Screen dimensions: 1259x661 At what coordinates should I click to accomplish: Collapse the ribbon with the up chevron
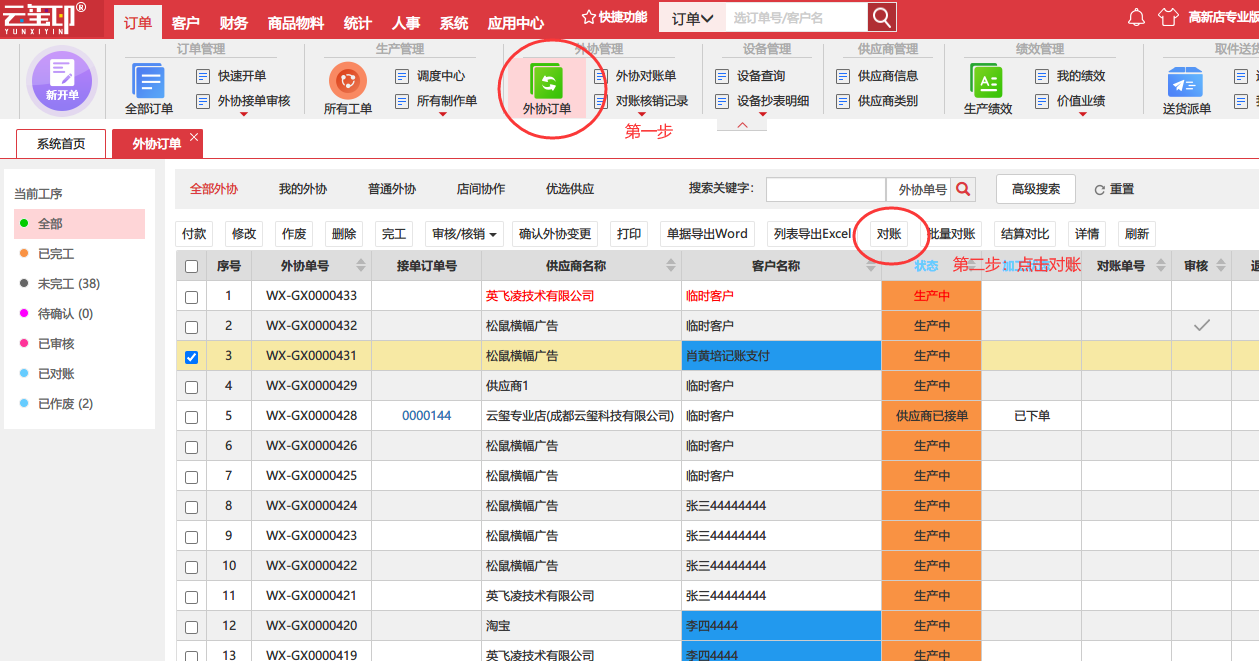coord(742,125)
